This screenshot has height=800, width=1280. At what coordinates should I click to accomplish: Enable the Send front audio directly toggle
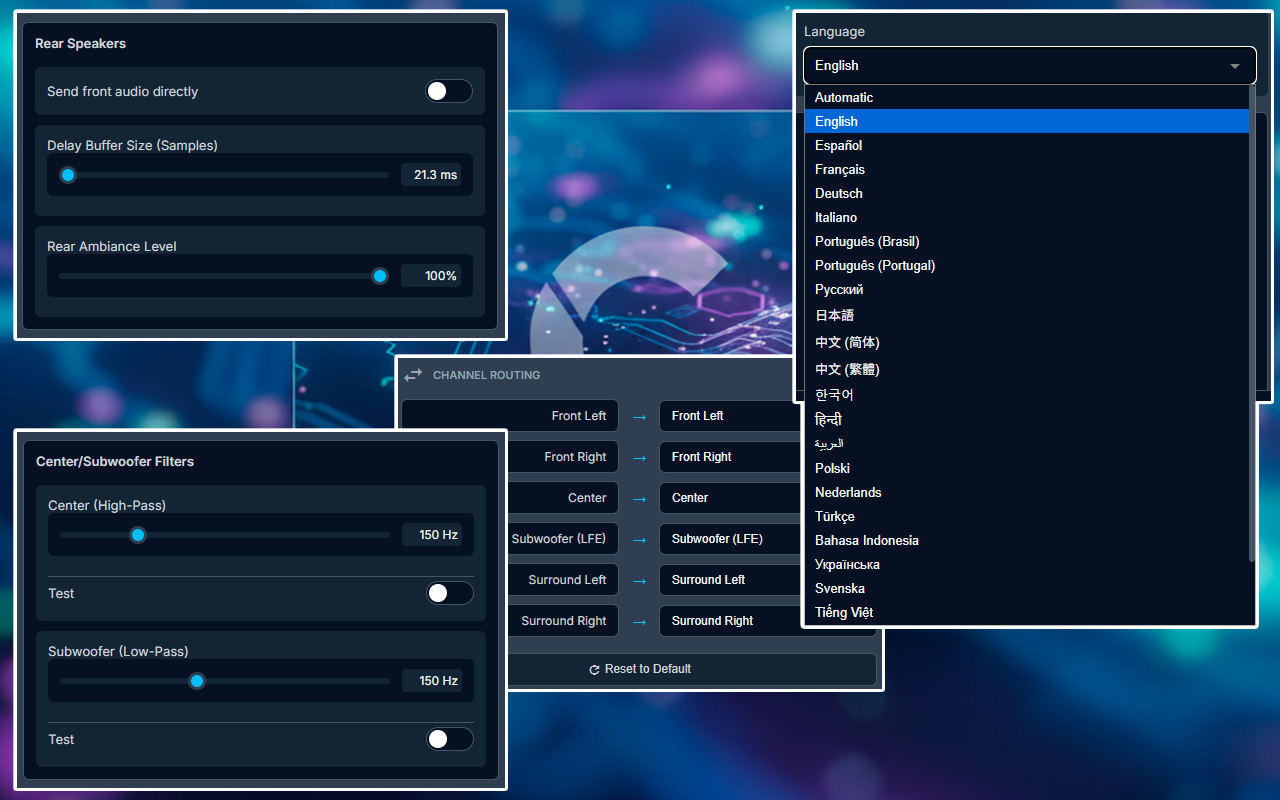click(x=448, y=92)
